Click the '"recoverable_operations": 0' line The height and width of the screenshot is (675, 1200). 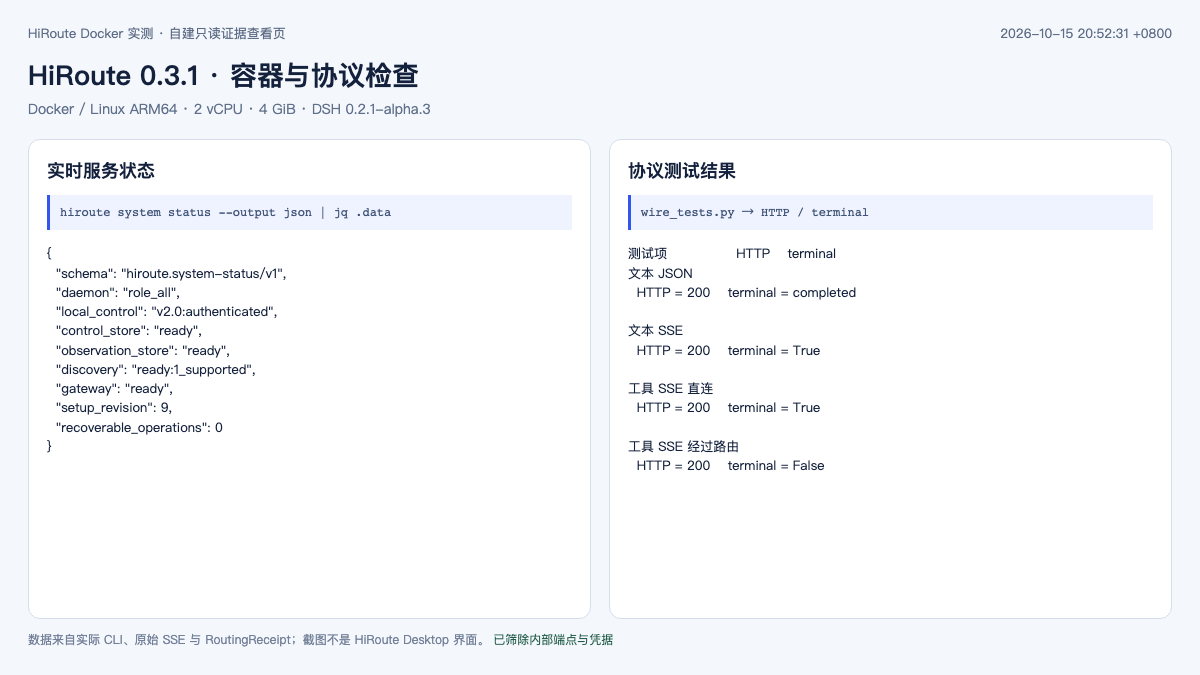coord(139,427)
